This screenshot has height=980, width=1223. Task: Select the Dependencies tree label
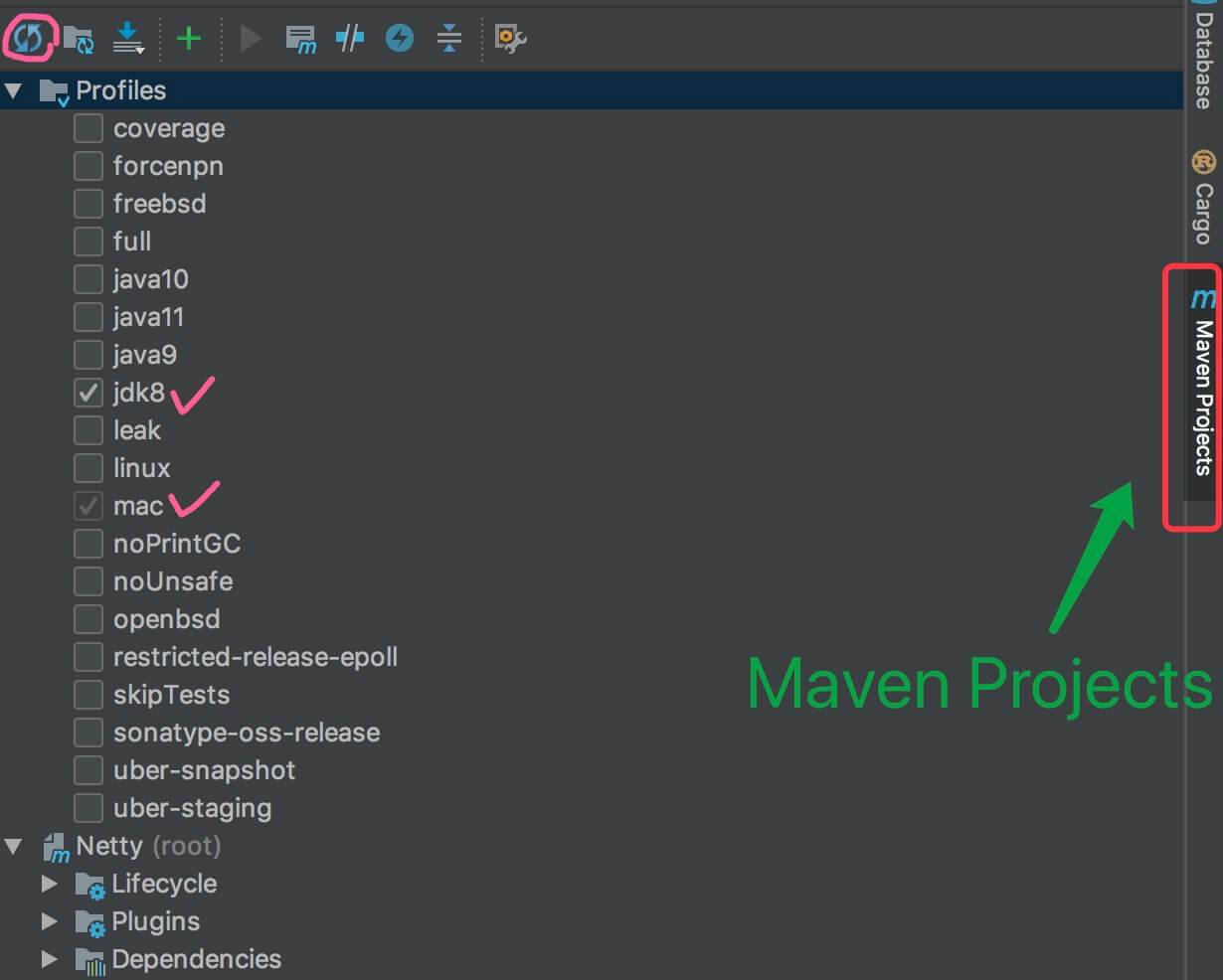pyautogui.click(x=197, y=959)
